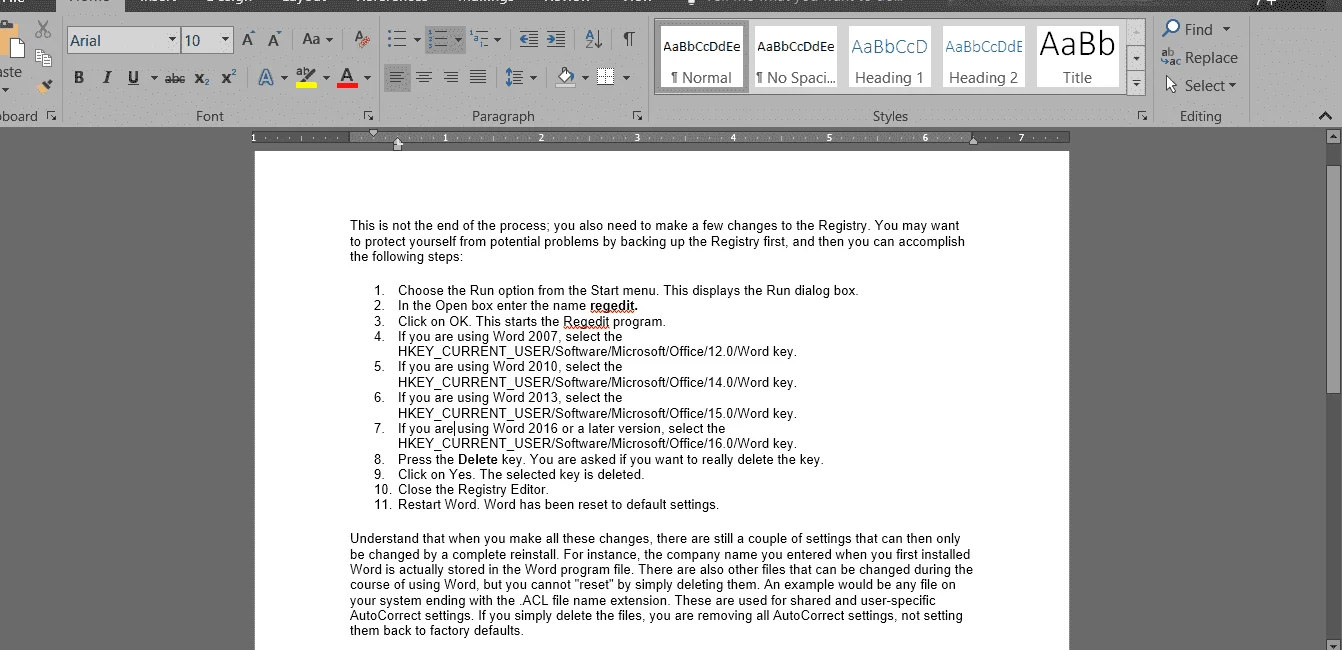
Task: Open line and paragraph spacing
Action: pyautogui.click(x=515, y=78)
